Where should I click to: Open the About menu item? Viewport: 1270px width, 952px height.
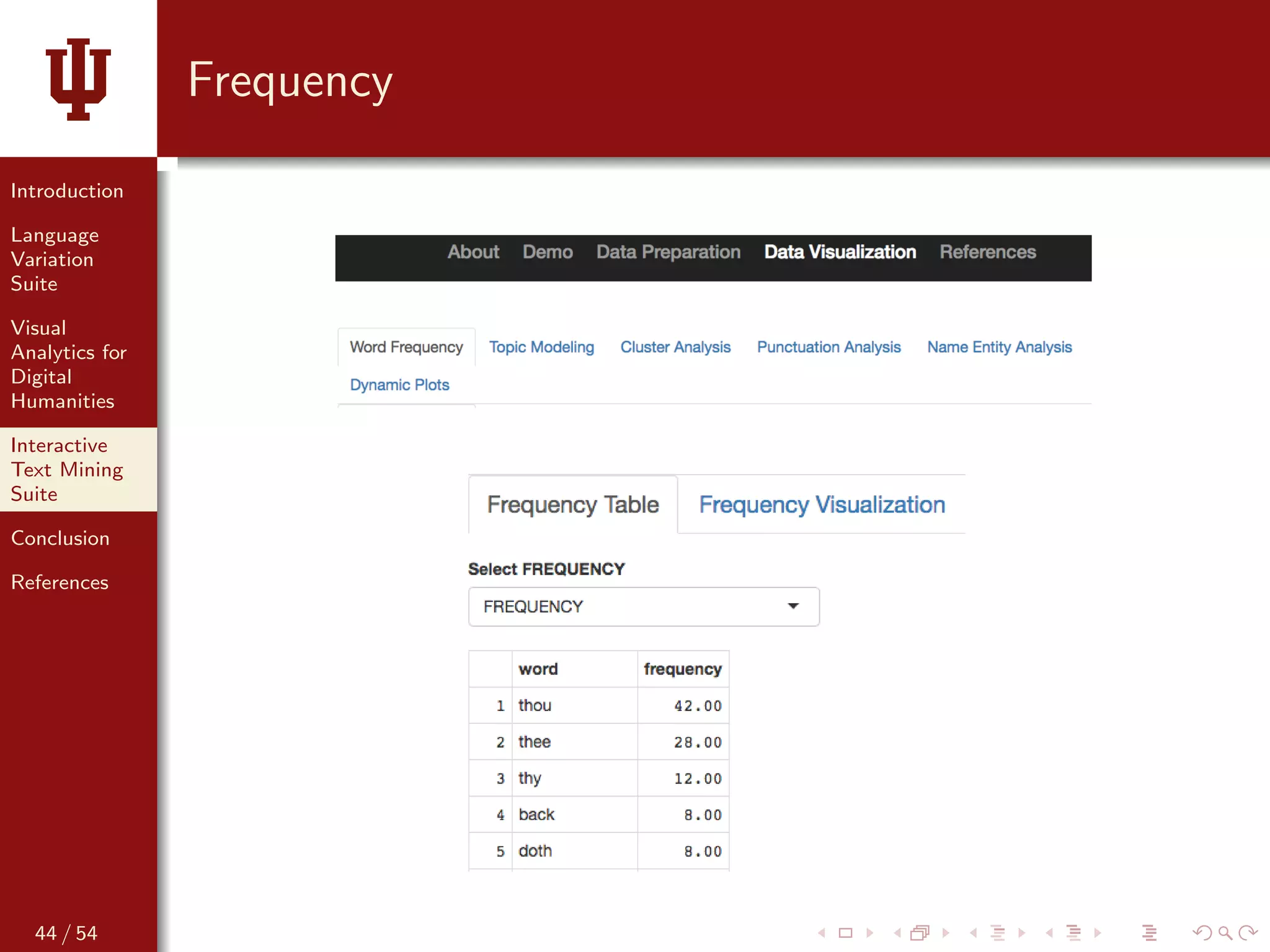coord(473,252)
